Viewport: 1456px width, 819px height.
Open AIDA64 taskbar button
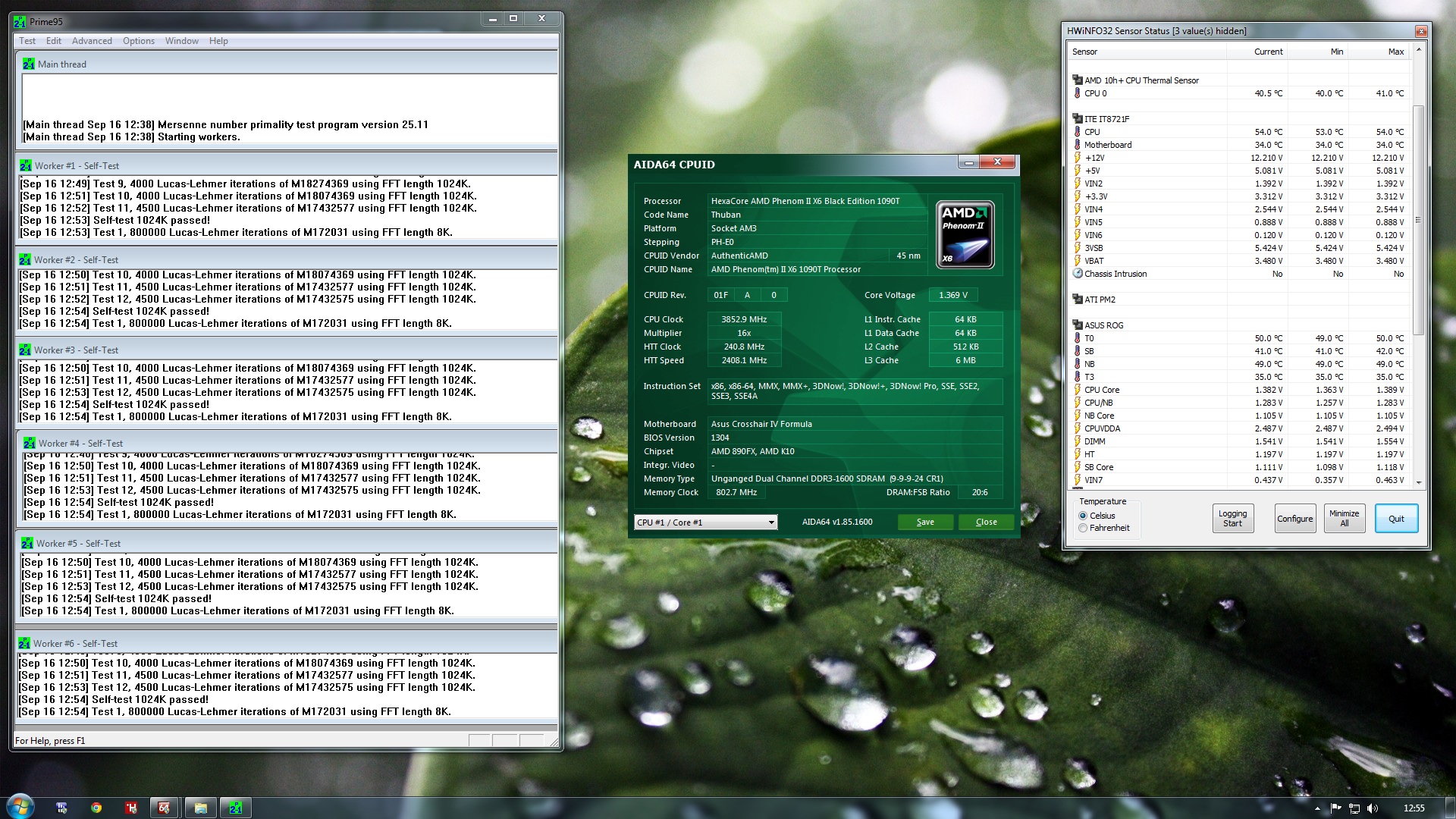coord(164,808)
